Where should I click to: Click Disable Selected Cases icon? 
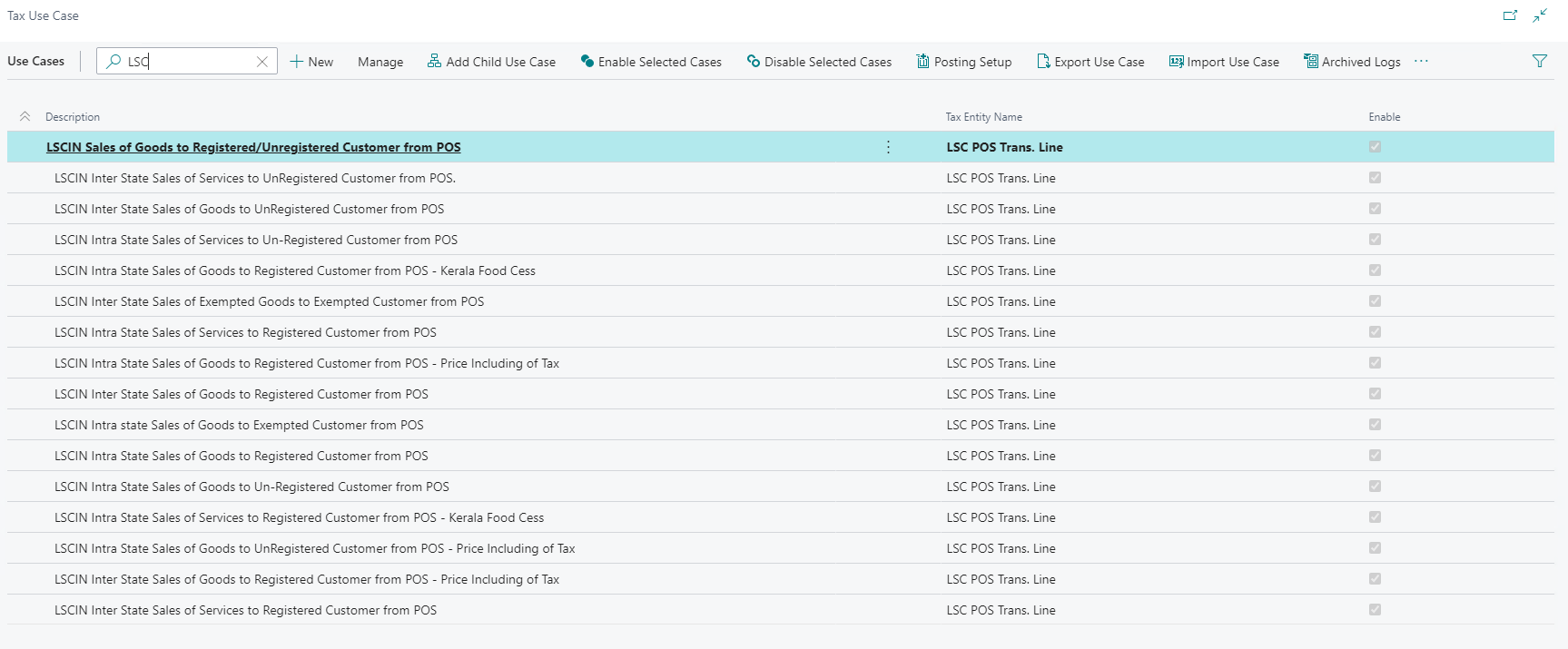(754, 62)
